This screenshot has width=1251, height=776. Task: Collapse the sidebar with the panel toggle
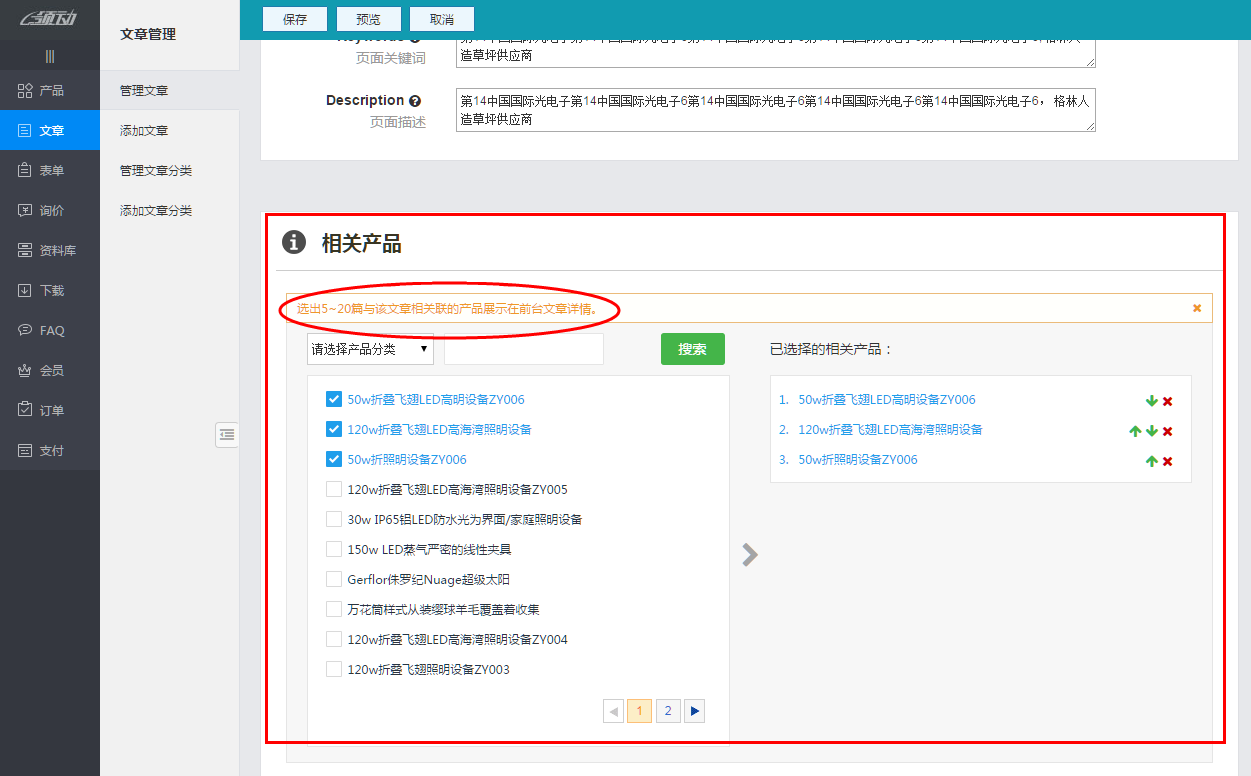tap(227, 434)
